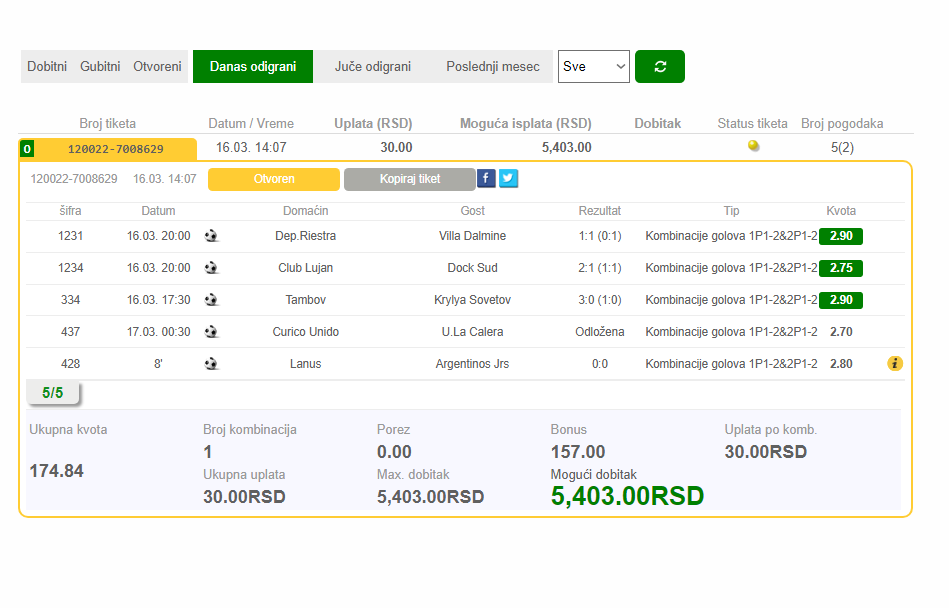Switch to the Gubitni tab
This screenshot has height=608, width=949.
pos(100,67)
